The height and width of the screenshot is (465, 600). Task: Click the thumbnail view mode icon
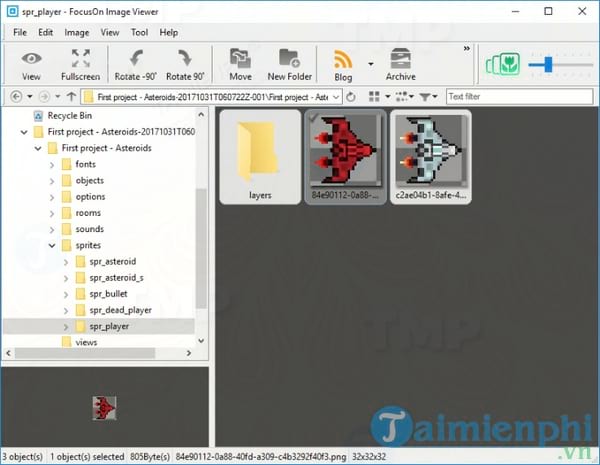point(374,96)
